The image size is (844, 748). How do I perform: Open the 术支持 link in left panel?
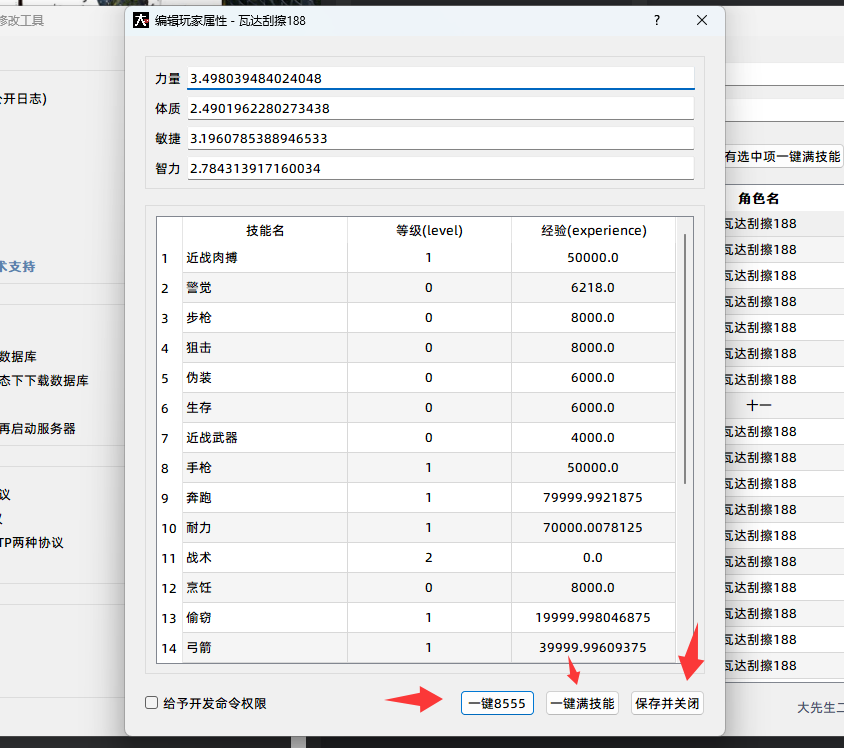click(x=17, y=266)
